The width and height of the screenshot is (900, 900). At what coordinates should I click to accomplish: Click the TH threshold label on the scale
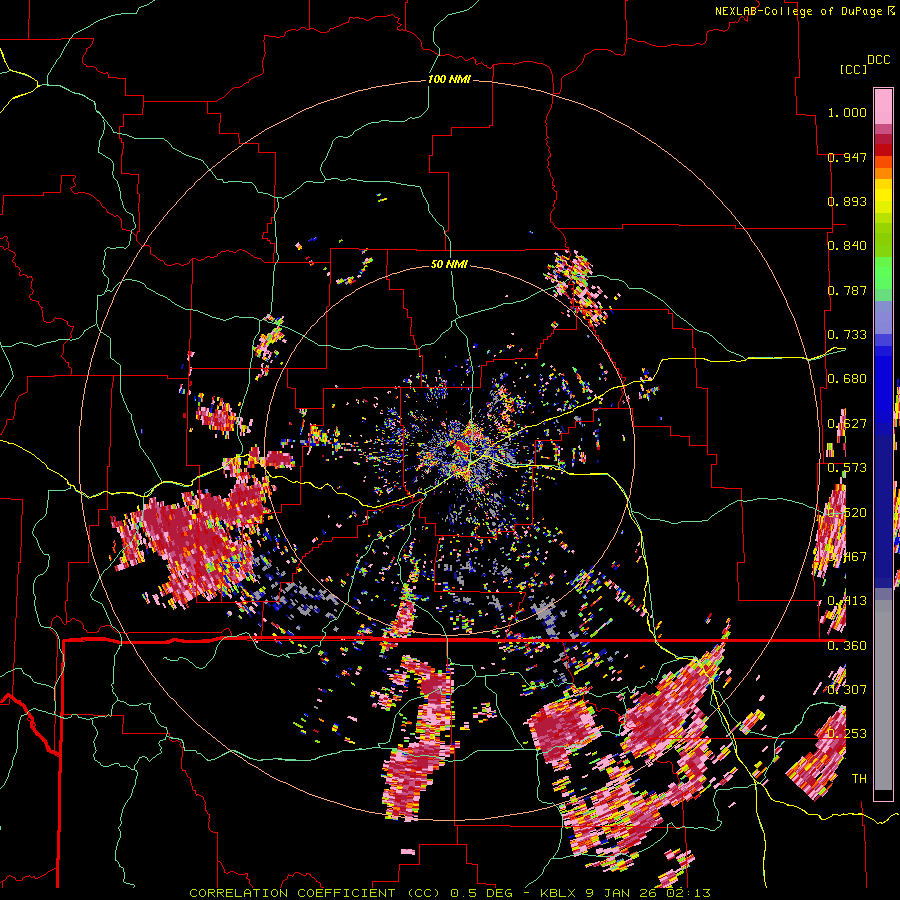(x=859, y=779)
